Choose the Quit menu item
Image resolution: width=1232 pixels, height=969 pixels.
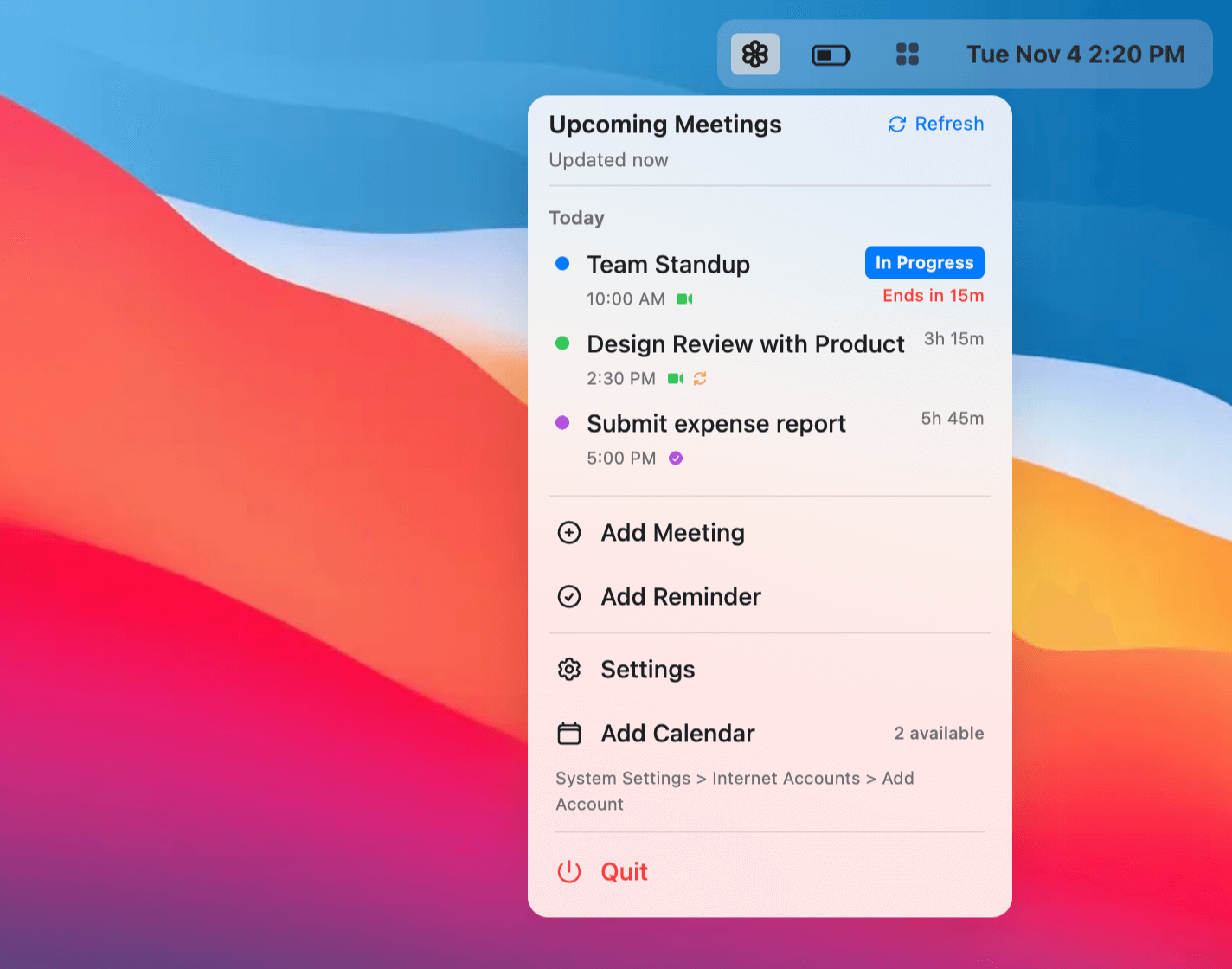(624, 872)
